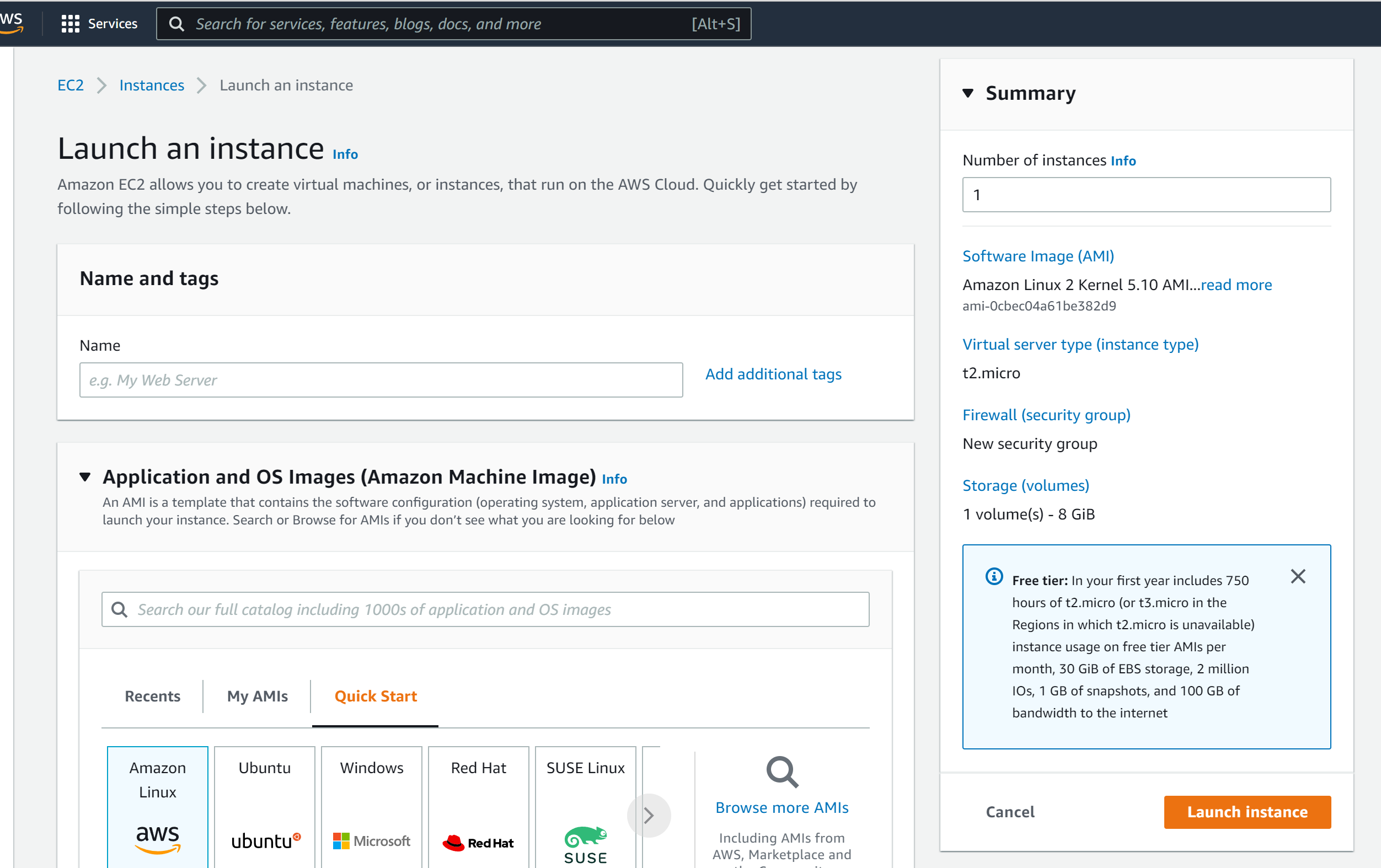Open Virtual server type summary link
Viewport: 1381px width, 868px height.
1080,344
